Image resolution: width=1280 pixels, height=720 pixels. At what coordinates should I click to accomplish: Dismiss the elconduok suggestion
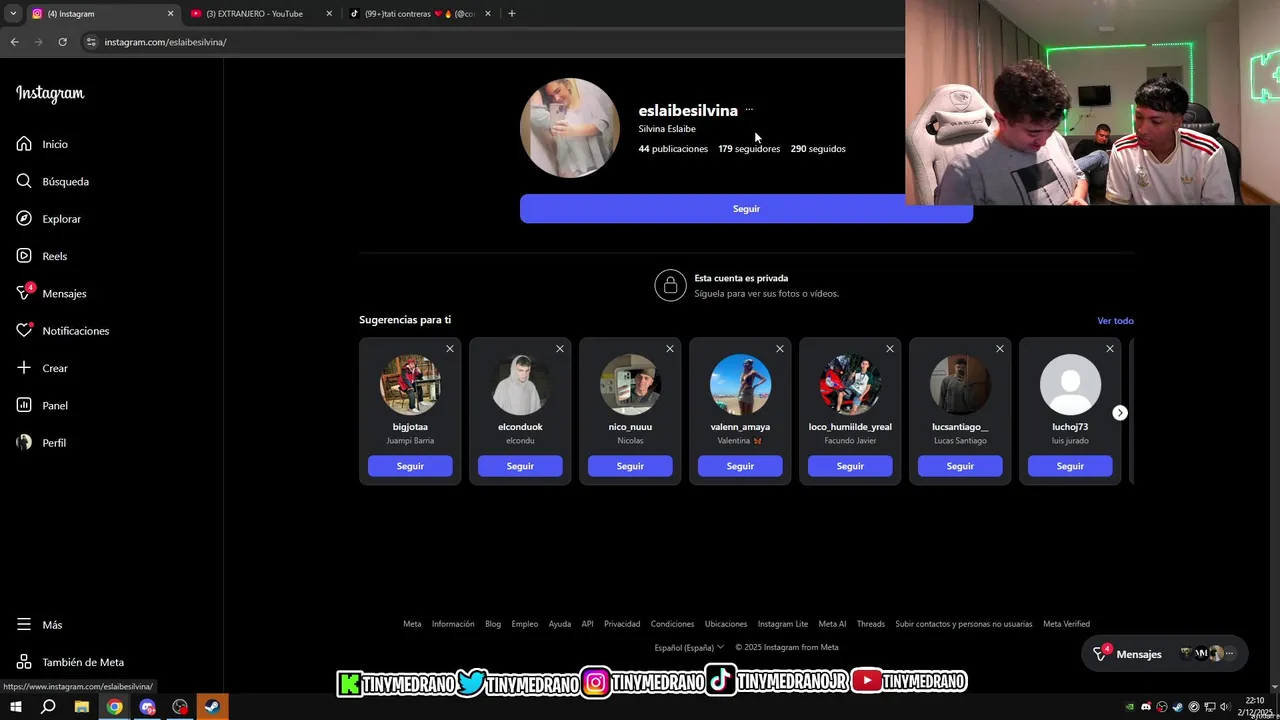click(560, 349)
